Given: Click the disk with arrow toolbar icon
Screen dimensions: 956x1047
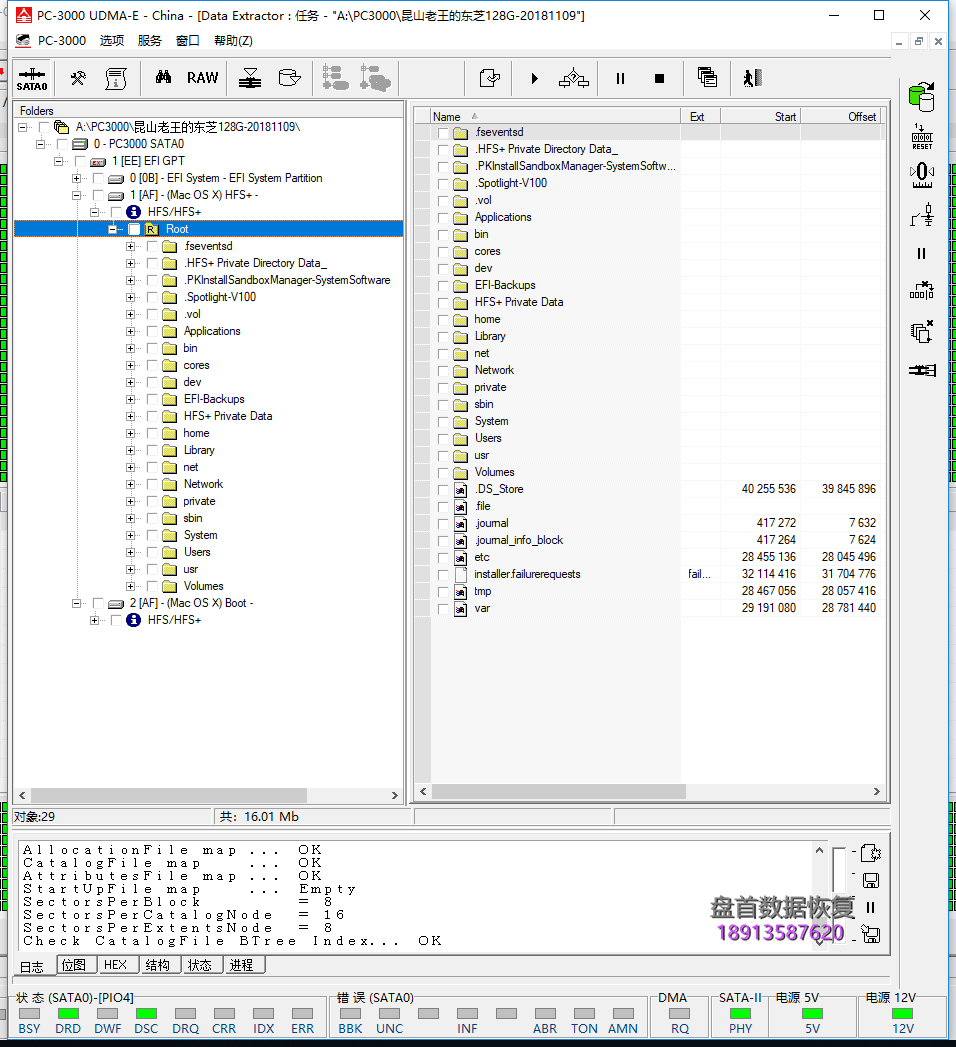Looking at the screenshot, I should point(289,77).
